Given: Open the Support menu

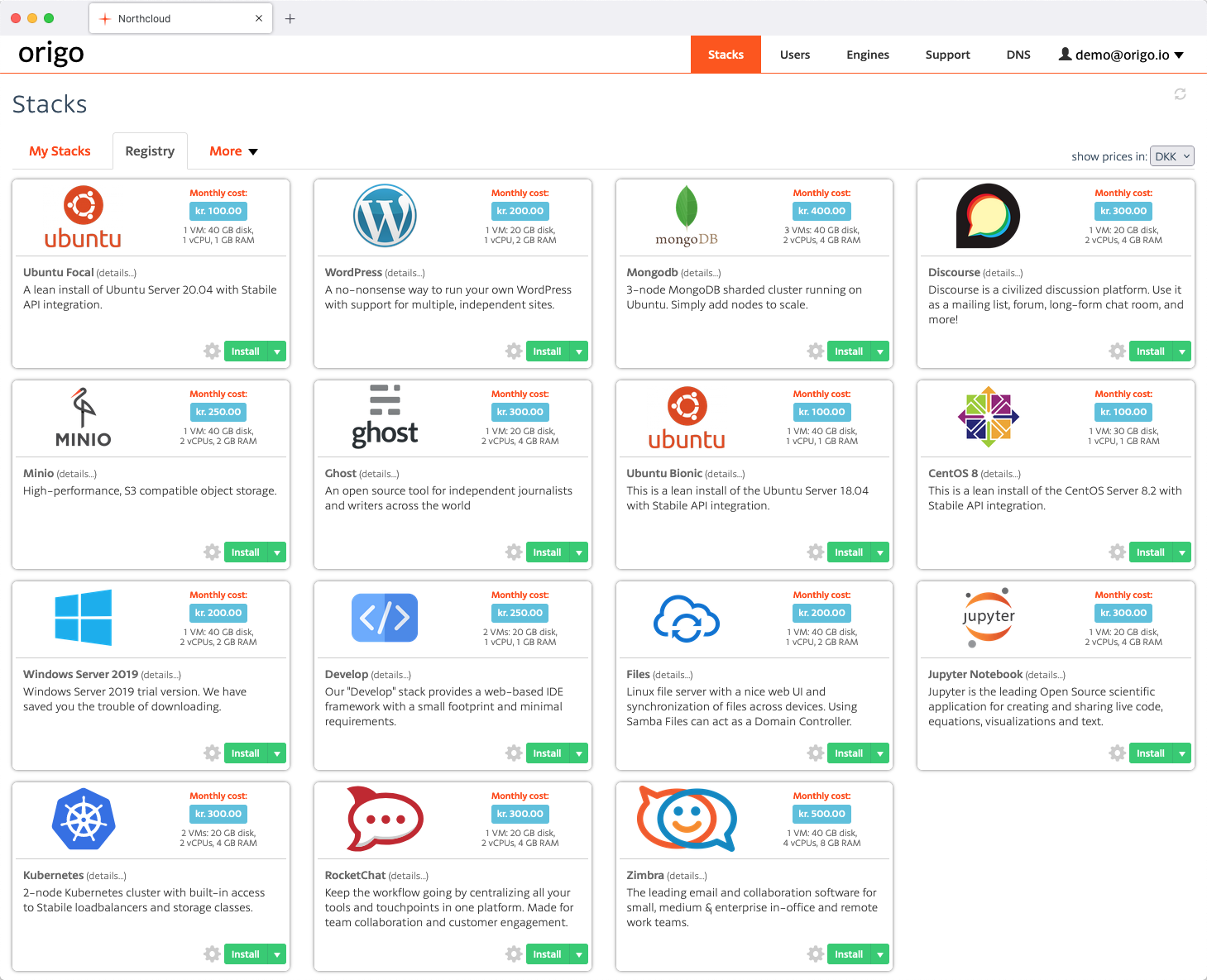Looking at the screenshot, I should [947, 55].
